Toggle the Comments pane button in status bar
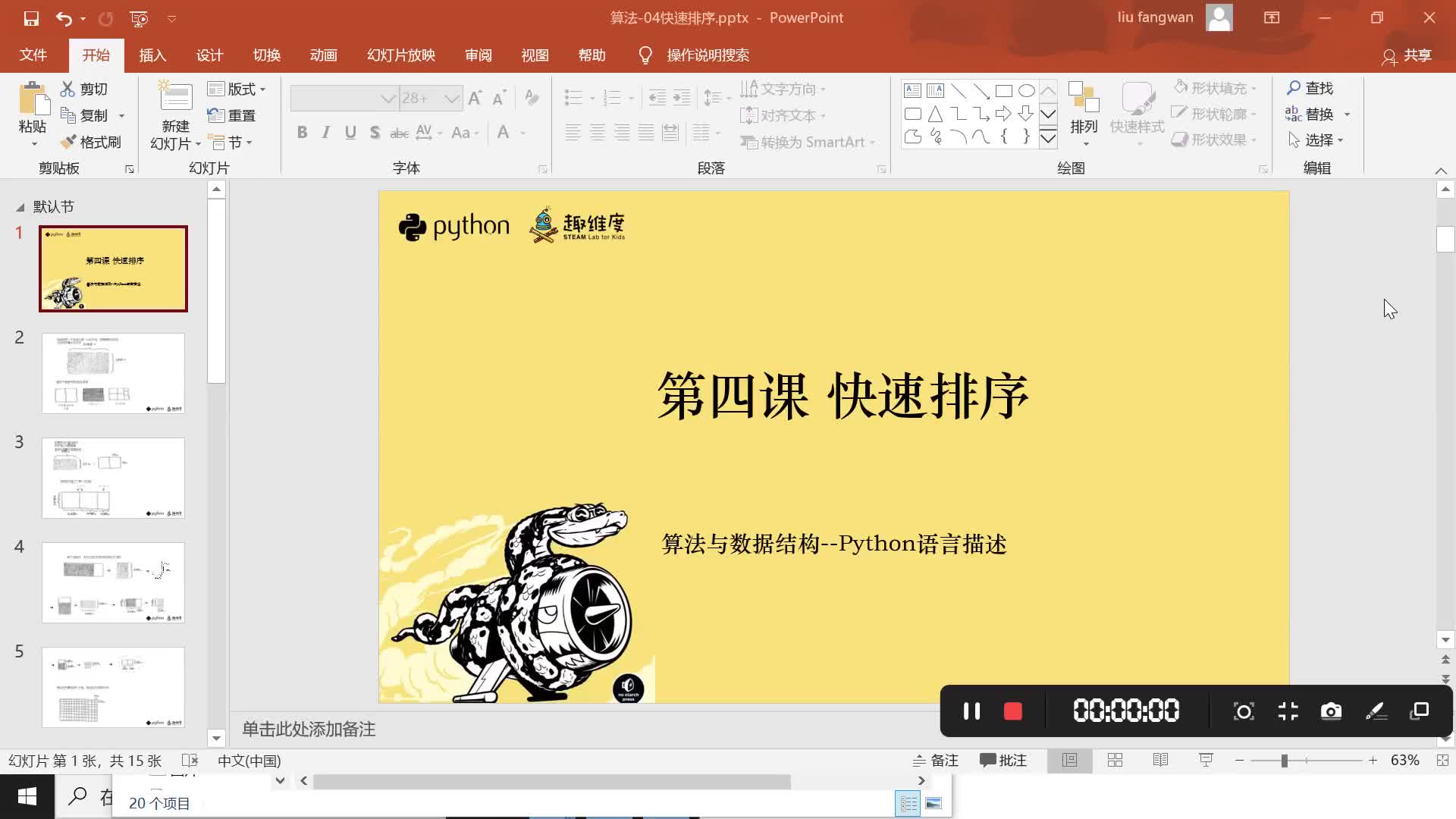The image size is (1456, 819). pos(1003,761)
